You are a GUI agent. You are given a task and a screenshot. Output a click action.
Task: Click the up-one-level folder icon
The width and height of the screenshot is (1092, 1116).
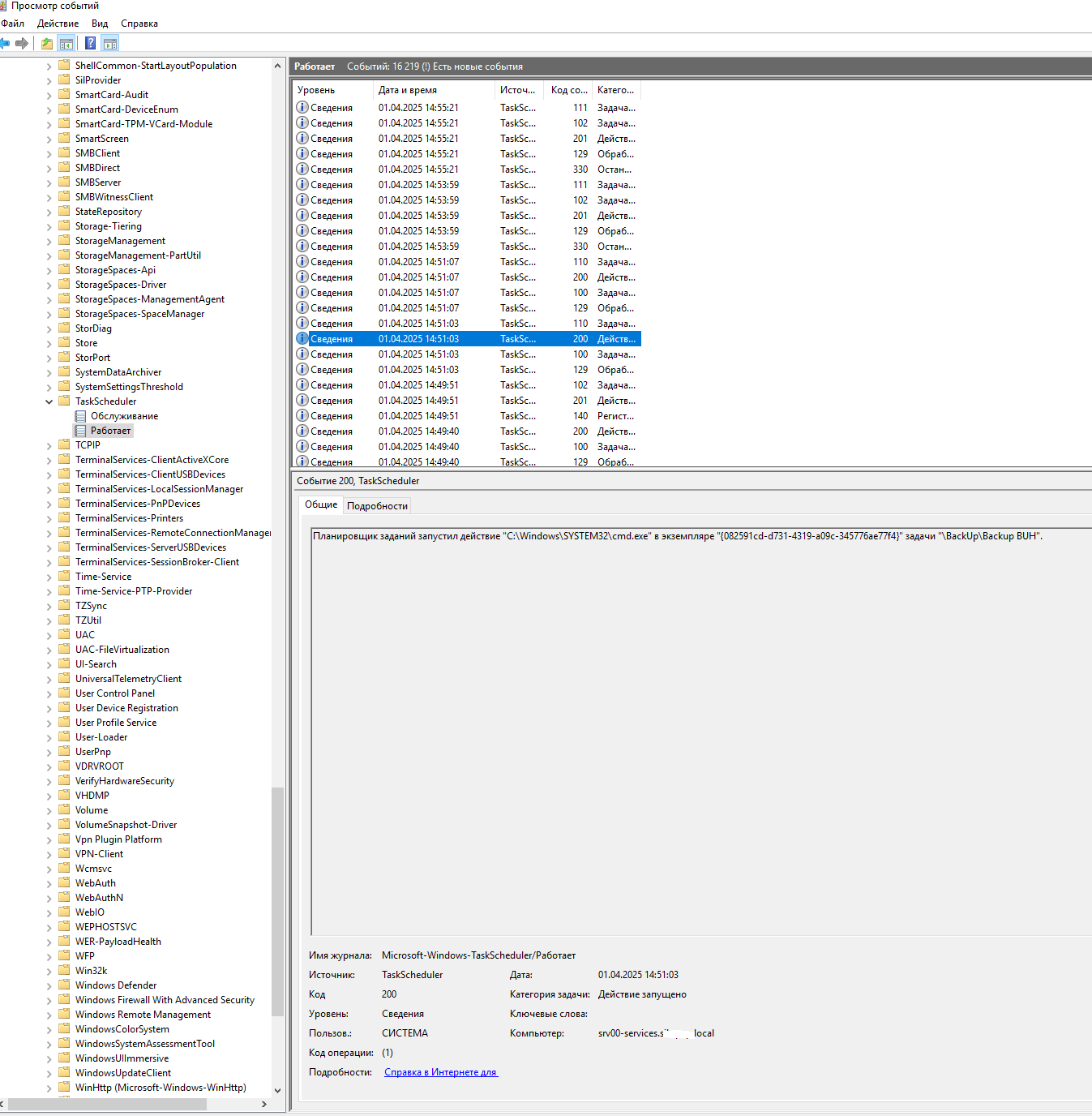point(47,44)
